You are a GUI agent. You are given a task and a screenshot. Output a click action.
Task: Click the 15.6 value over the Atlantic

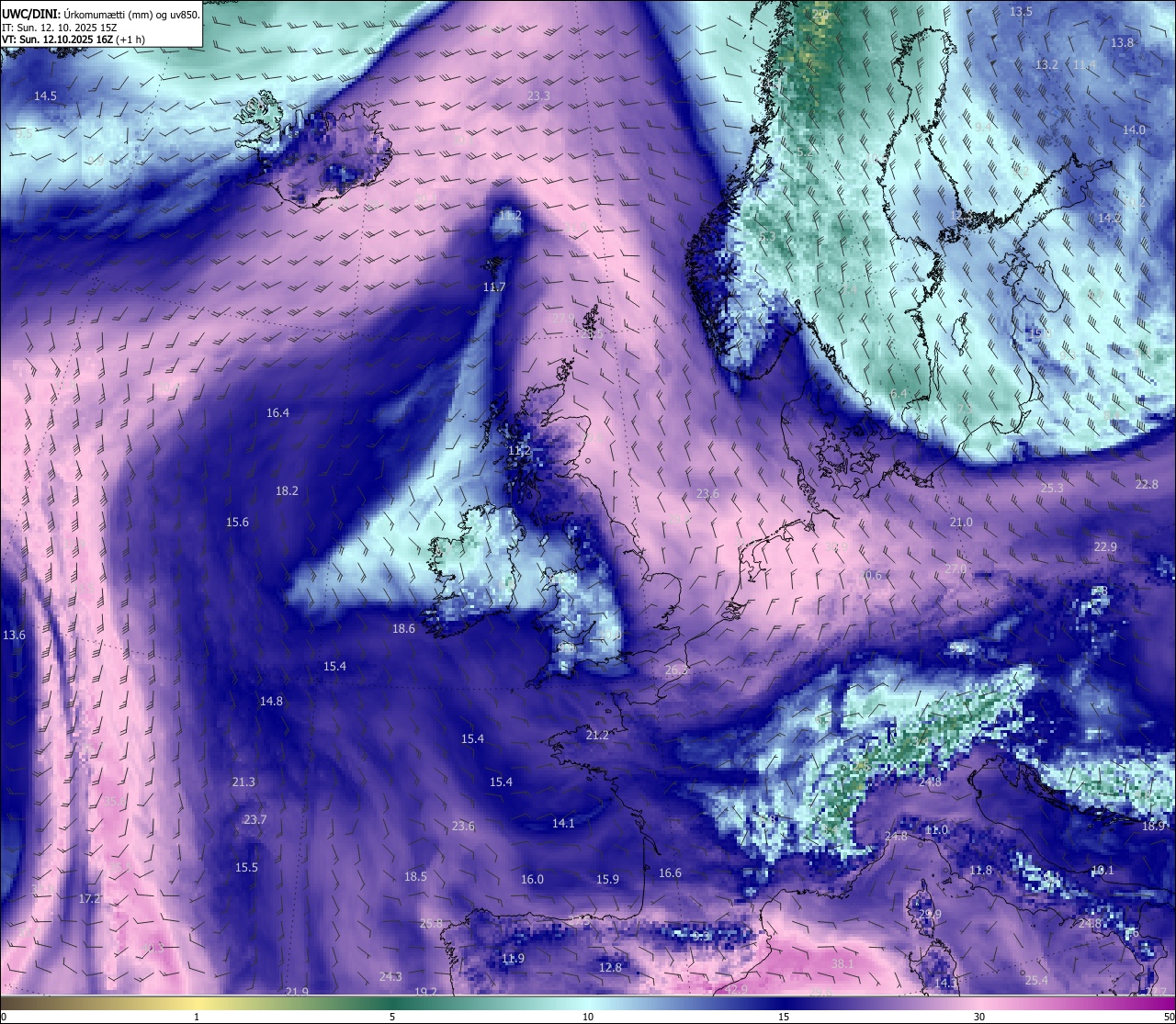[237, 523]
